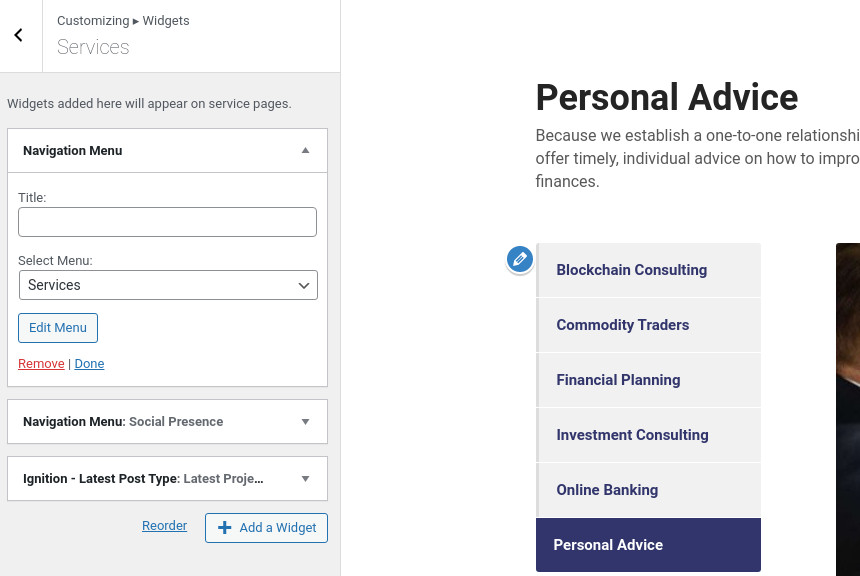Expand the Ignition Latest Post Type widget
Viewport: 860px width, 576px height.
(x=305, y=478)
